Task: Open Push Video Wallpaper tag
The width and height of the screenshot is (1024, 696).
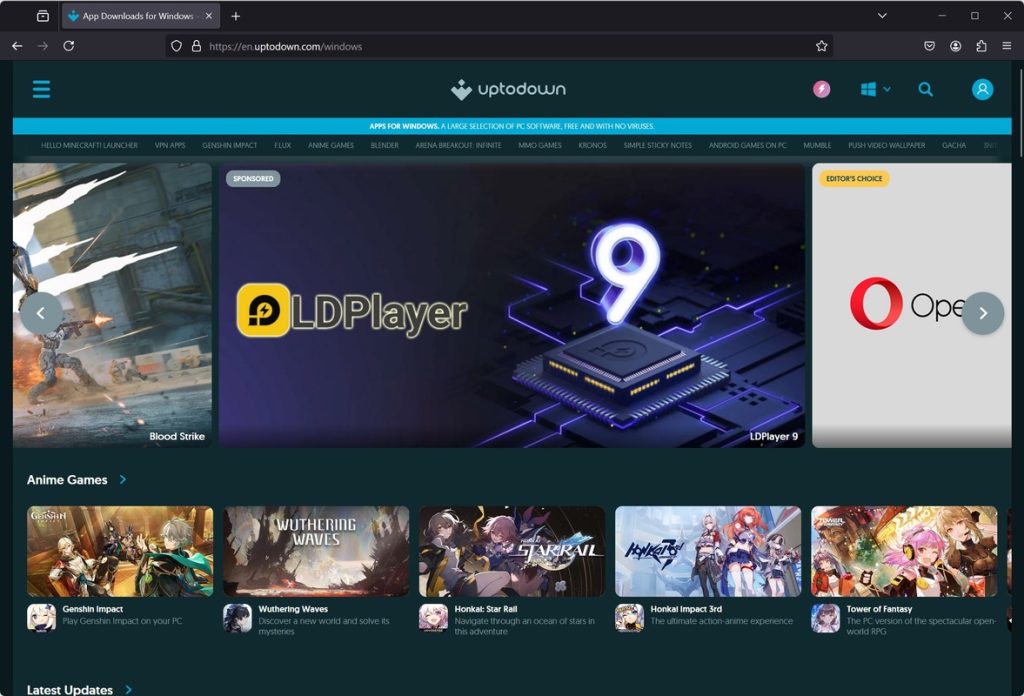Action: point(887,146)
